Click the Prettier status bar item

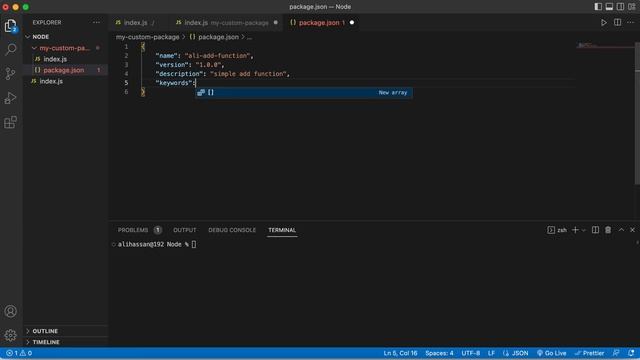point(589,353)
